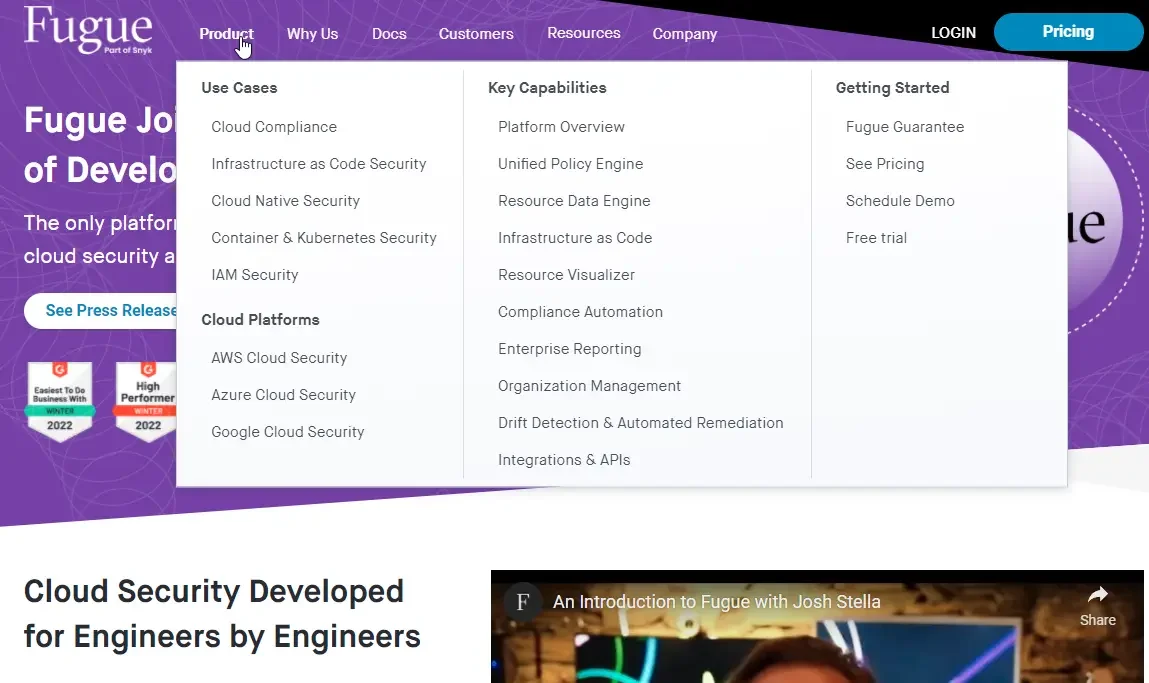Select Drift Detection & Automated Remediation
This screenshot has height=683, width=1149.
pyautogui.click(x=641, y=423)
